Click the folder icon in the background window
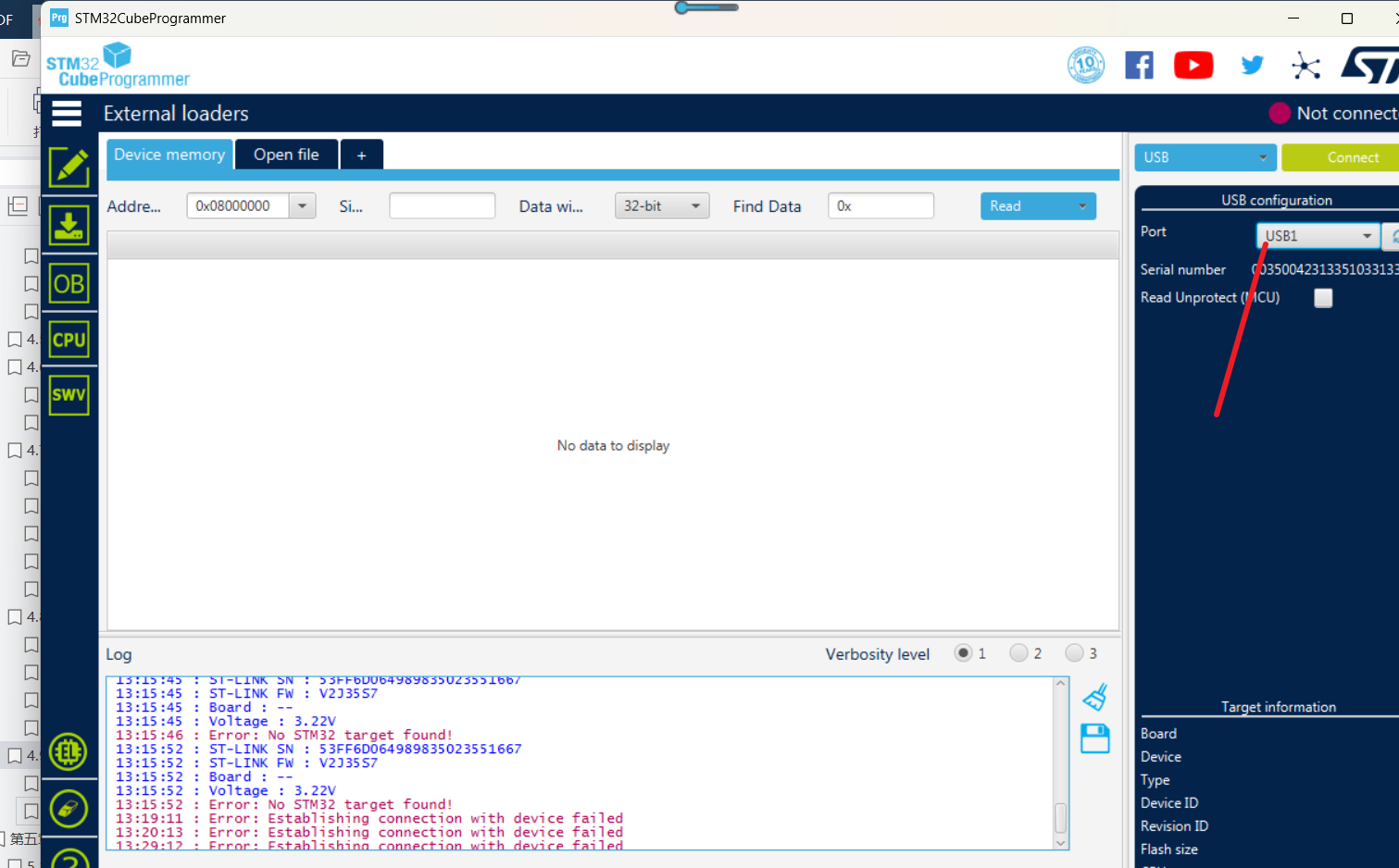The height and width of the screenshot is (868, 1399). [20, 59]
